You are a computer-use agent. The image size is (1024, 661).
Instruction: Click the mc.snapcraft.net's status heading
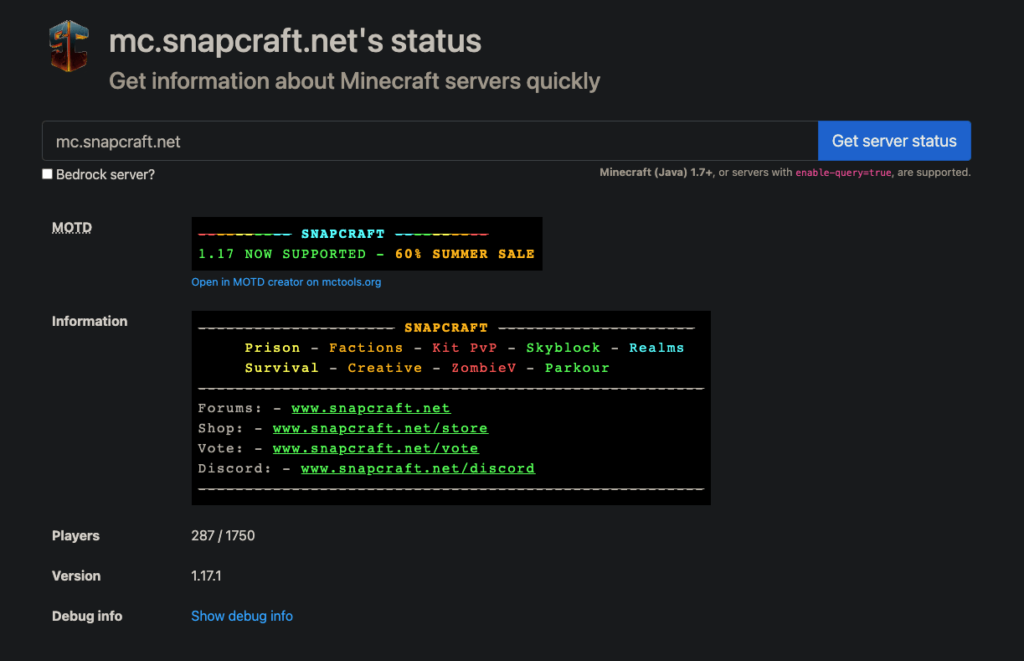click(x=294, y=41)
